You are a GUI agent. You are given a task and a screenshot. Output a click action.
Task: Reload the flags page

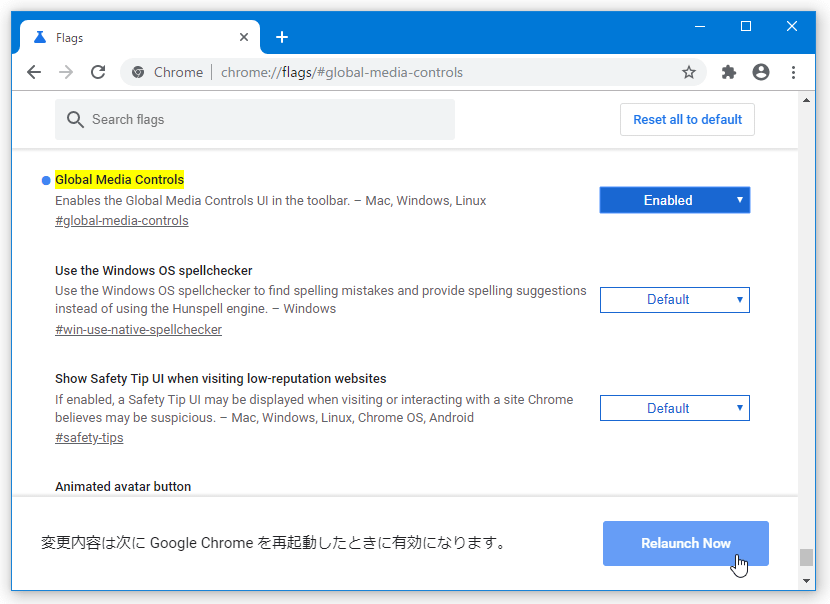(98, 72)
